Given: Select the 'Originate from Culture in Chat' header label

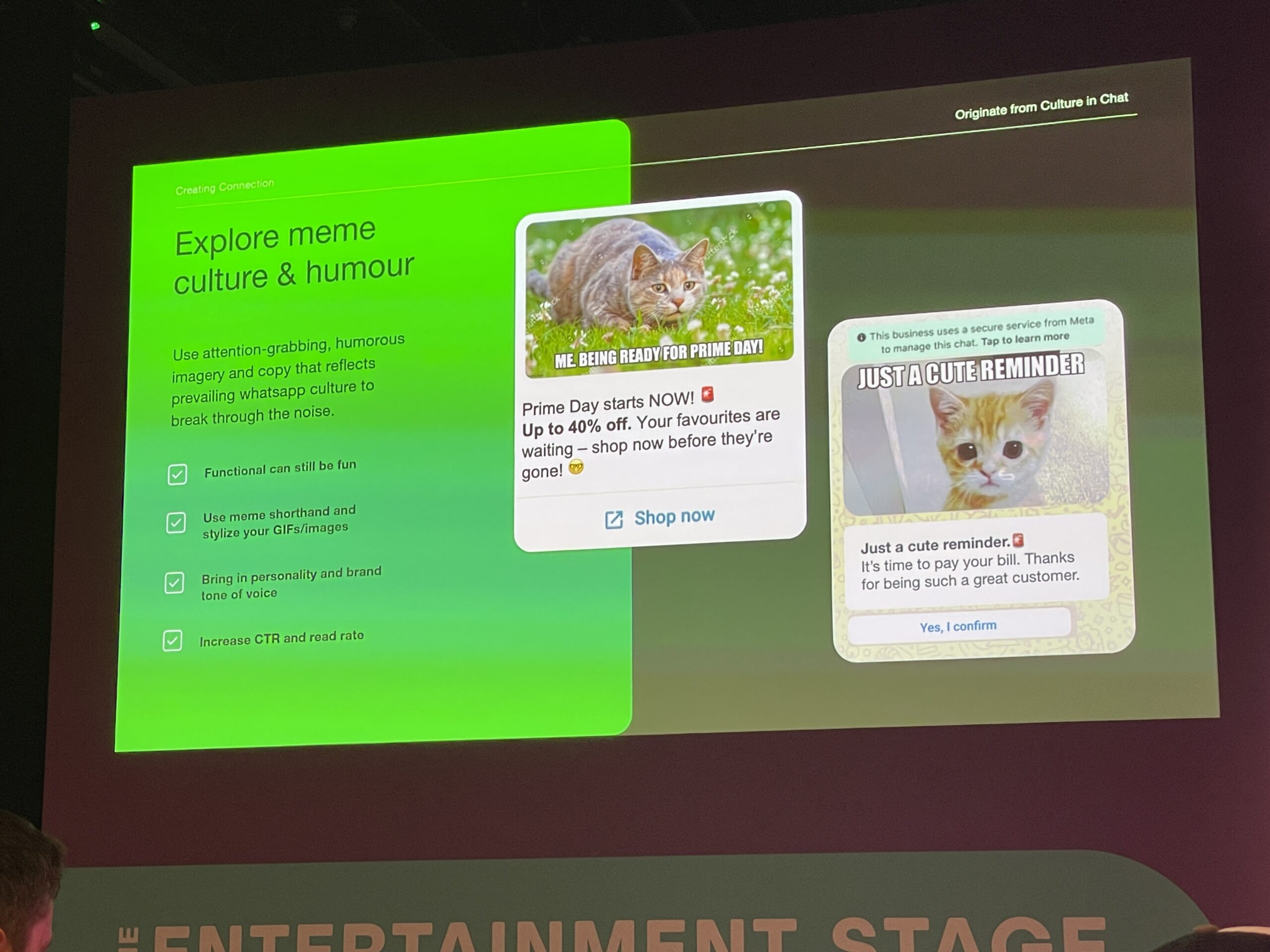Looking at the screenshot, I should (x=1040, y=106).
